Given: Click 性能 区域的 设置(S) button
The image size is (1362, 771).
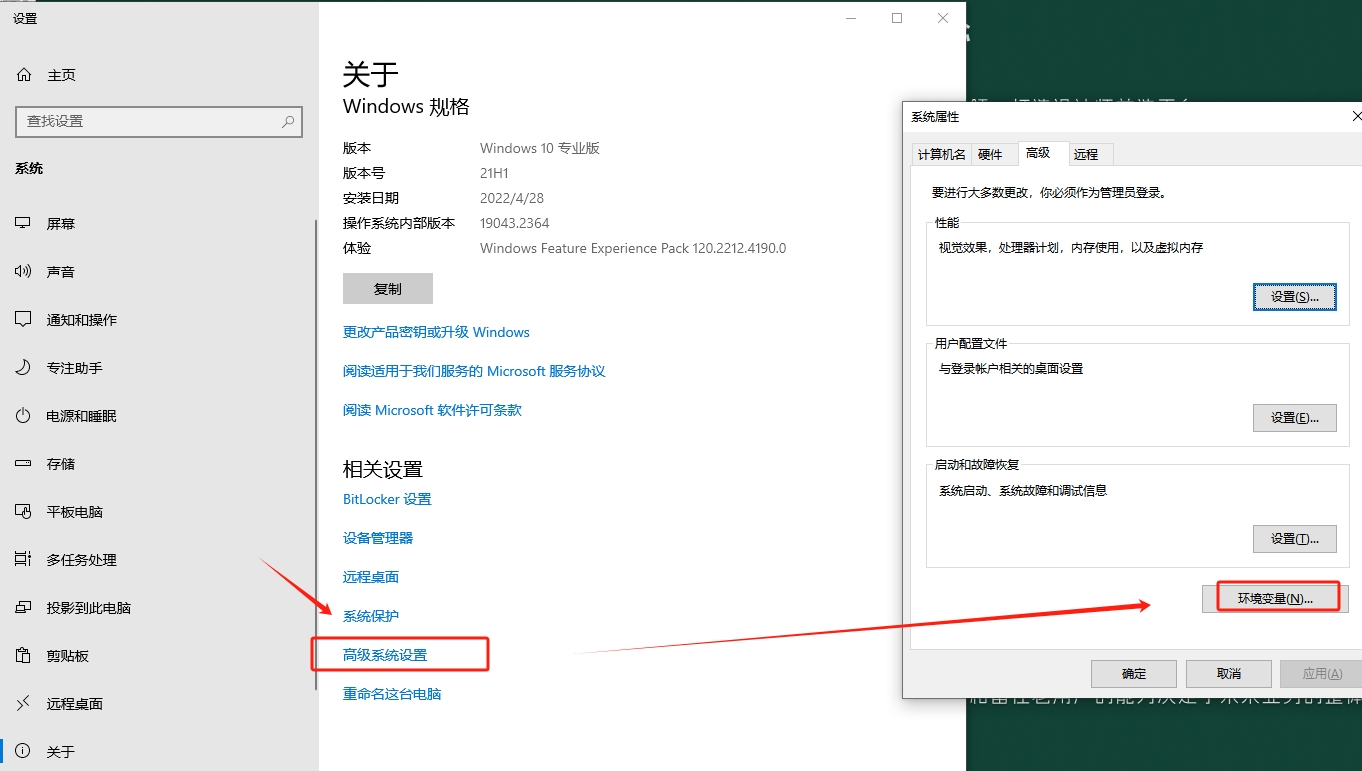Looking at the screenshot, I should pyautogui.click(x=1294, y=296).
